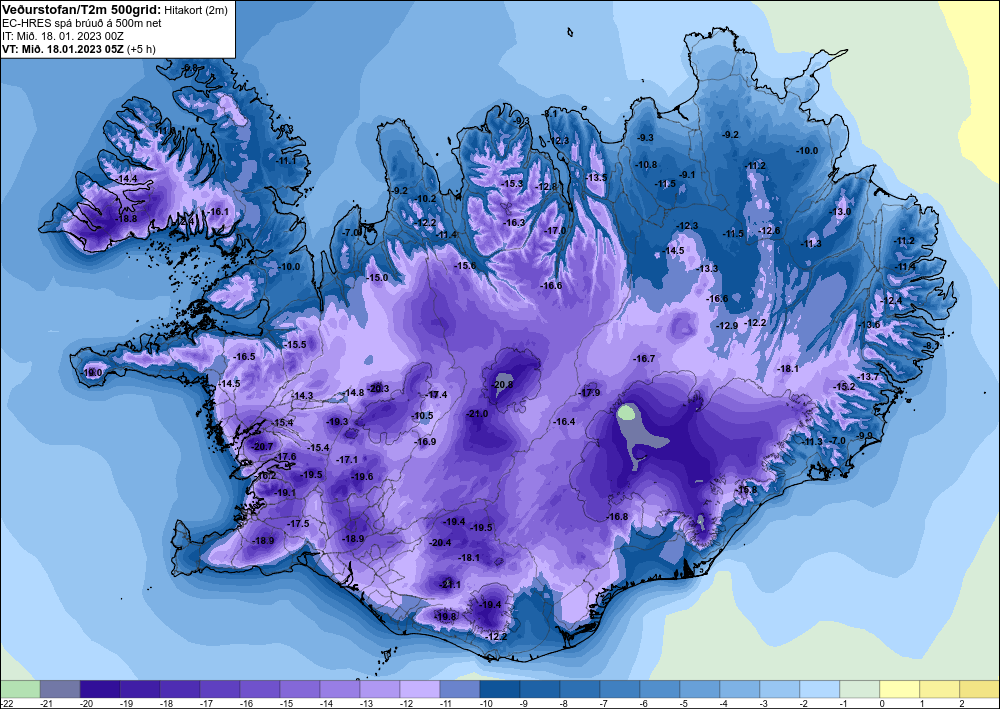Pick the dark indigo -20 legend swatch

(x=100, y=689)
